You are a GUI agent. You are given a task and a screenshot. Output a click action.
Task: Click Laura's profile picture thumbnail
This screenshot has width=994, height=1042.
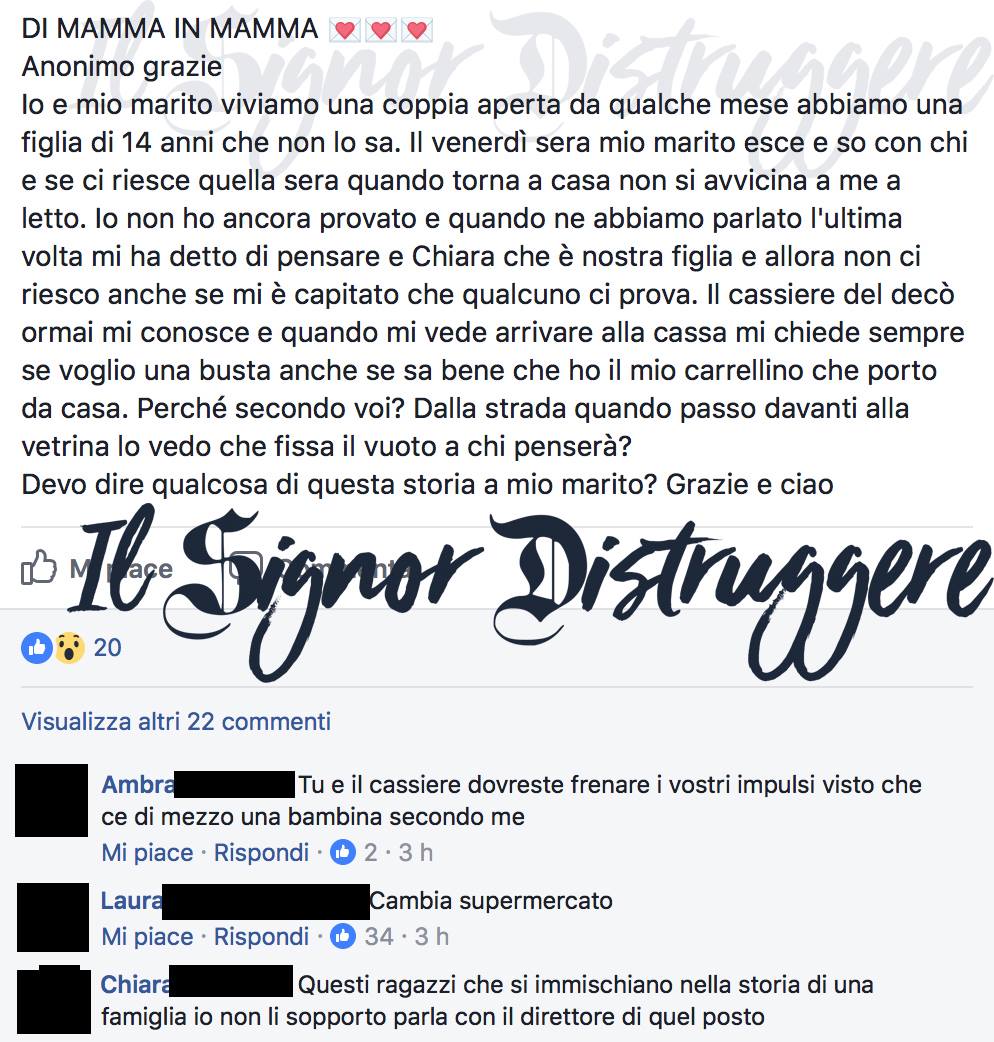[52, 917]
